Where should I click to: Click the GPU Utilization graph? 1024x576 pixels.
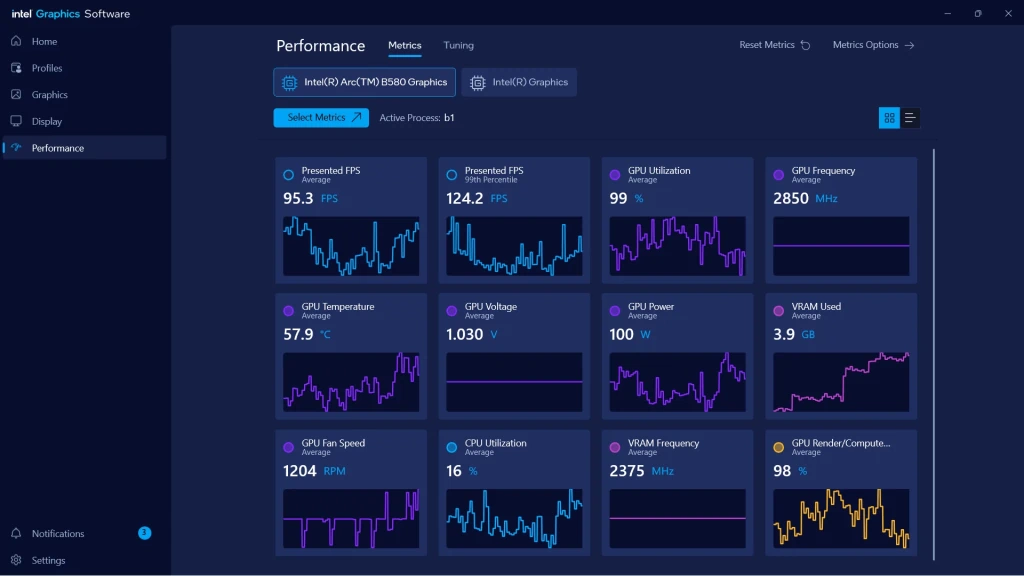tap(678, 246)
